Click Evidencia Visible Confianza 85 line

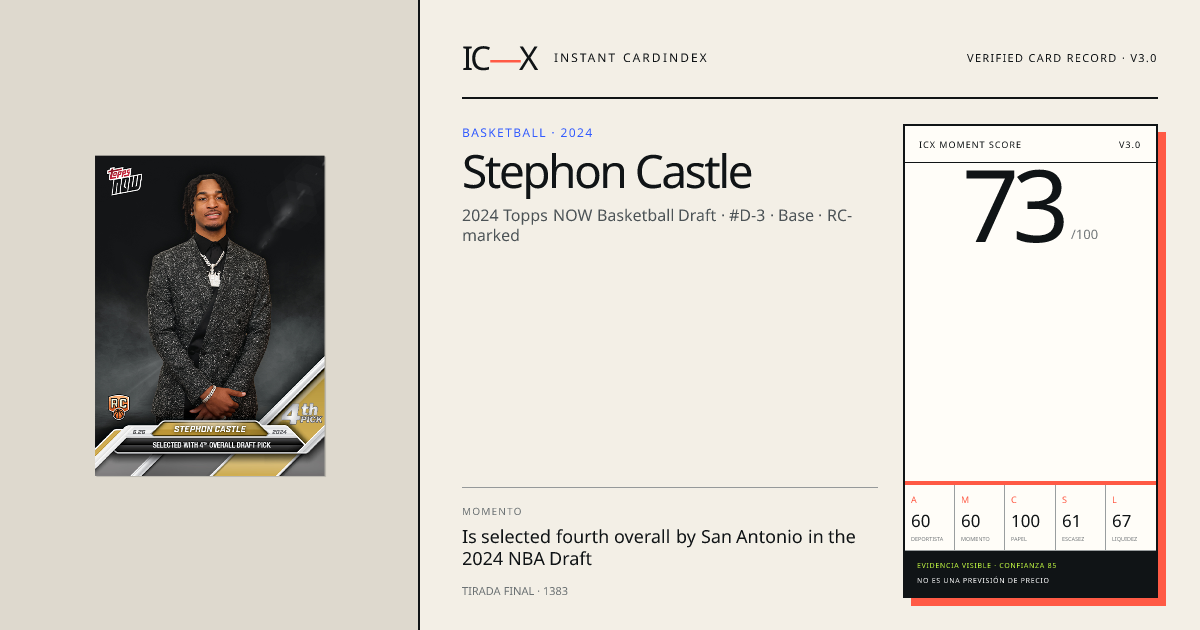click(x=986, y=565)
